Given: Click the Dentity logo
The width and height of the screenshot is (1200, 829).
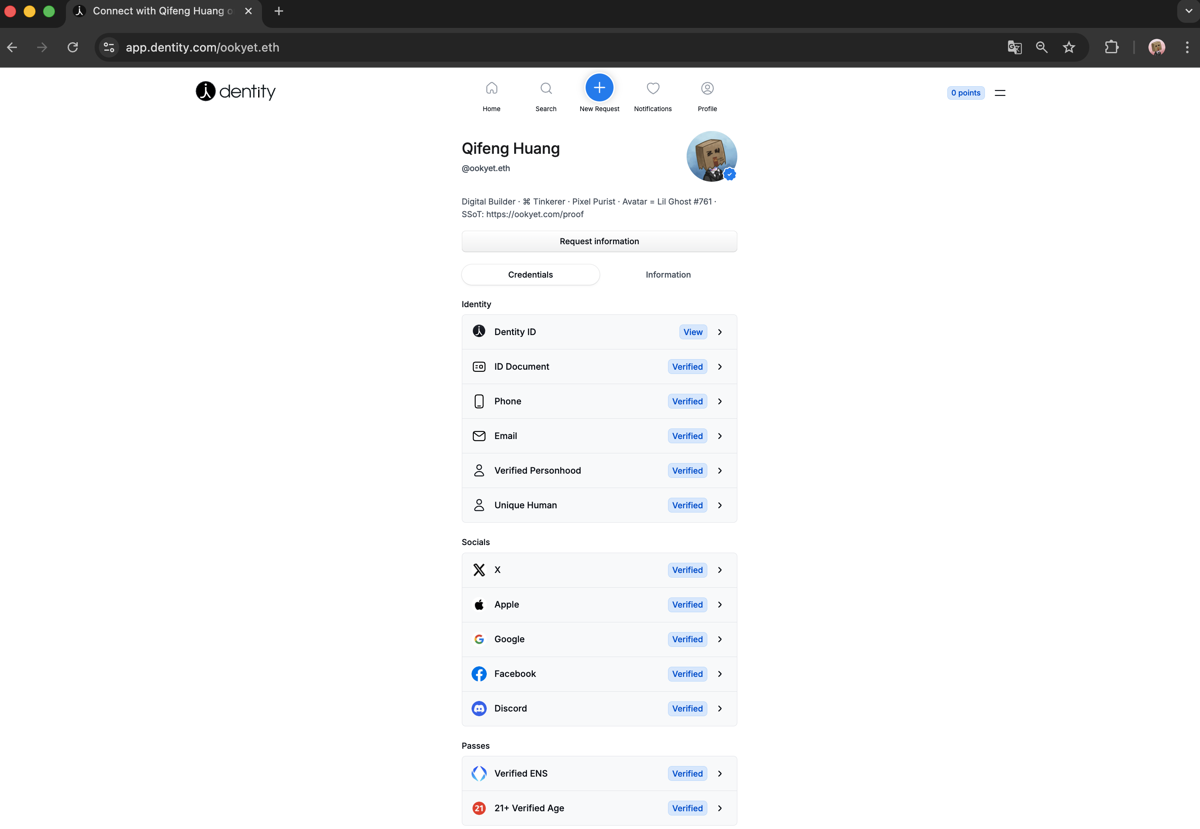Looking at the screenshot, I should tap(235, 91).
